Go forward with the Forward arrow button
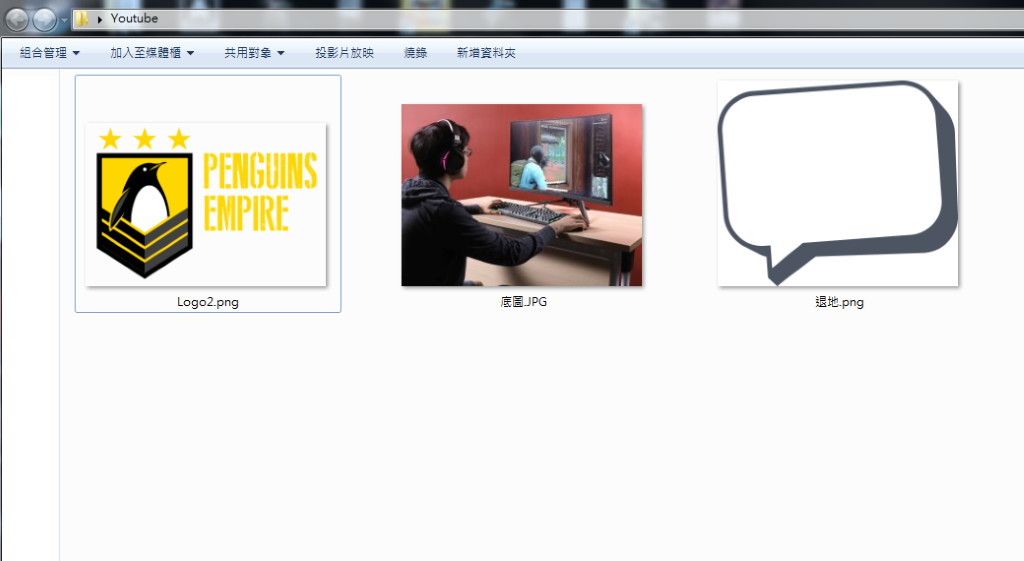 coord(44,20)
